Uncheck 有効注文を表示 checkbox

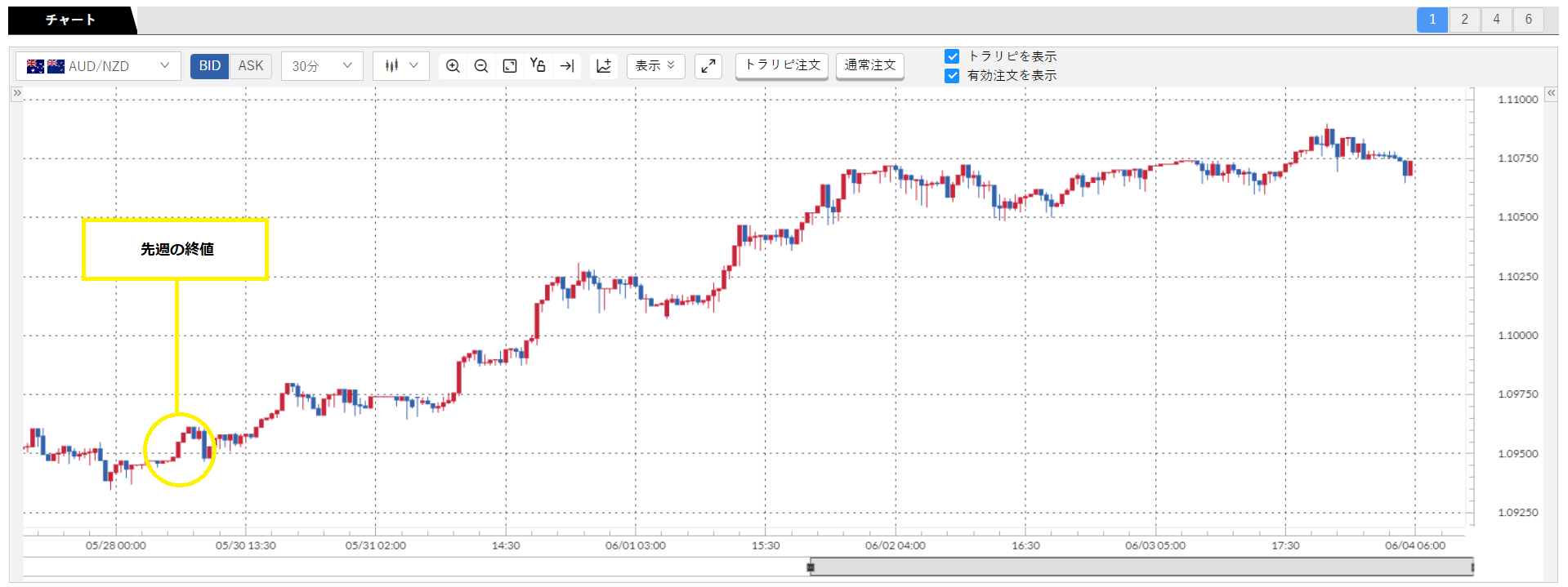coord(952,76)
